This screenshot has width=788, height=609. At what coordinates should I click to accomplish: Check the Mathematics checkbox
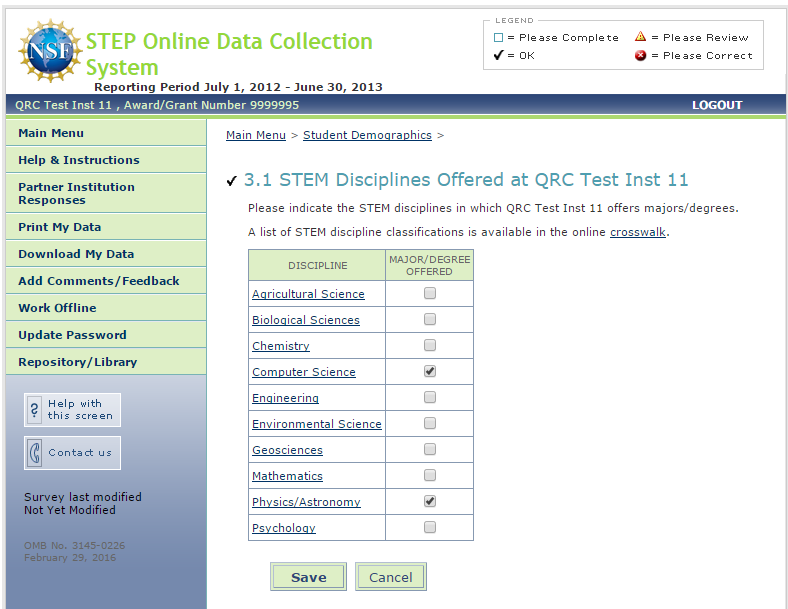point(430,475)
